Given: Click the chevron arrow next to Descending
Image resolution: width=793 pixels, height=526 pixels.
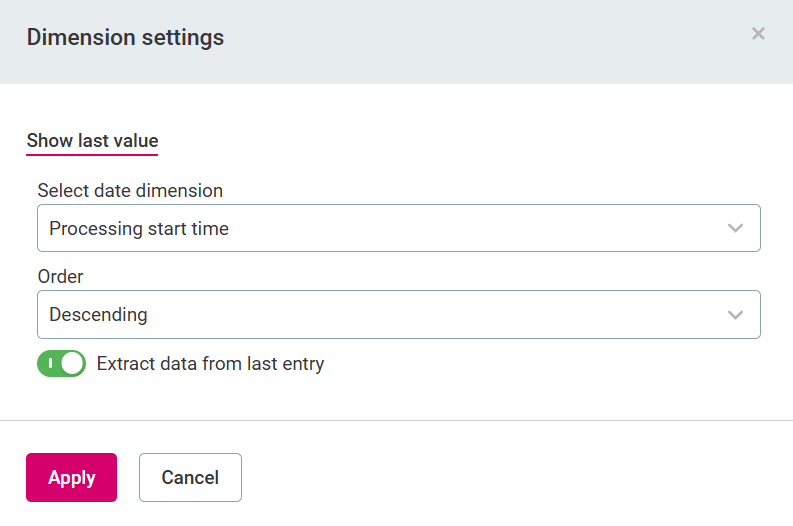Looking at the screenshot, I should [x=736, y=314].
